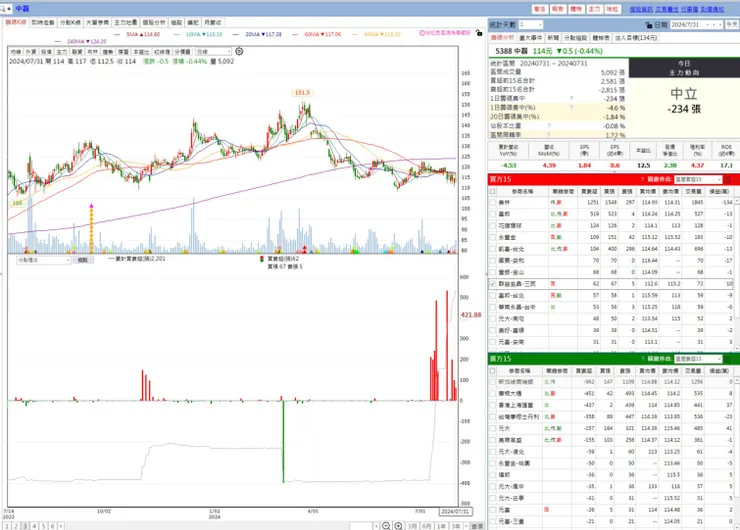Click the red 主力 button in top bar
Viewport: 740px width, 530px height.
(594, 9)
